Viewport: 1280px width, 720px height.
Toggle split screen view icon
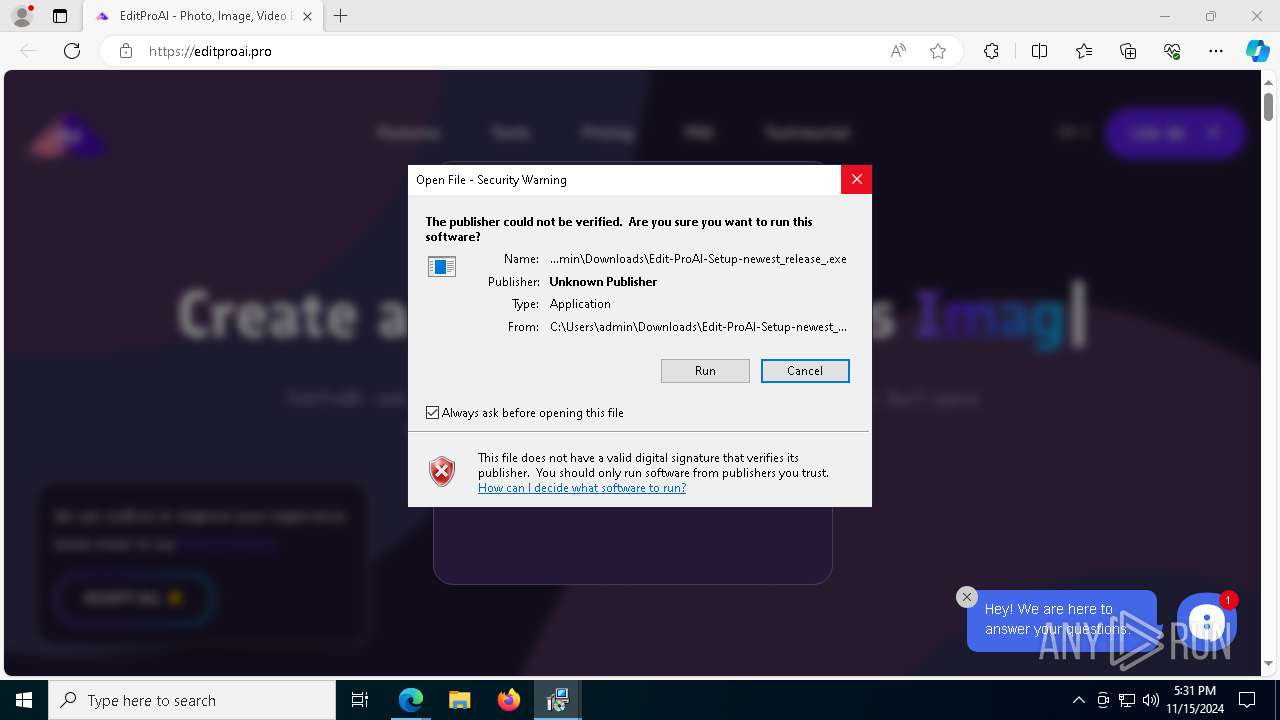1039,51
